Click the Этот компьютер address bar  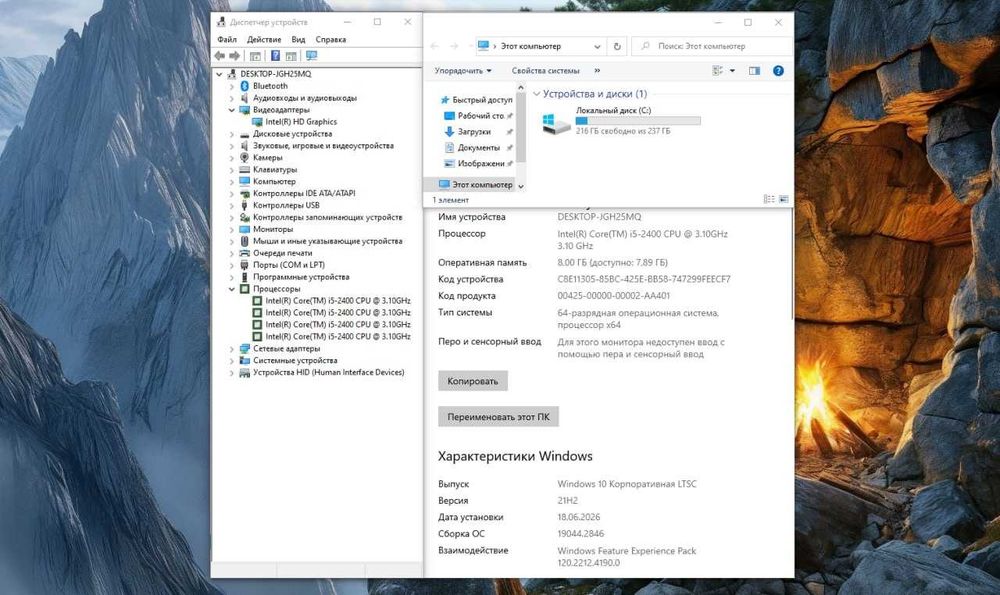(x=541, y=47)
